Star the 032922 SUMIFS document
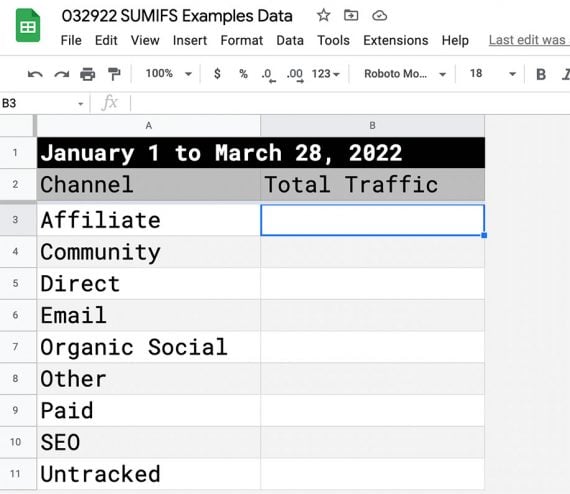 [x=323, y=16]
